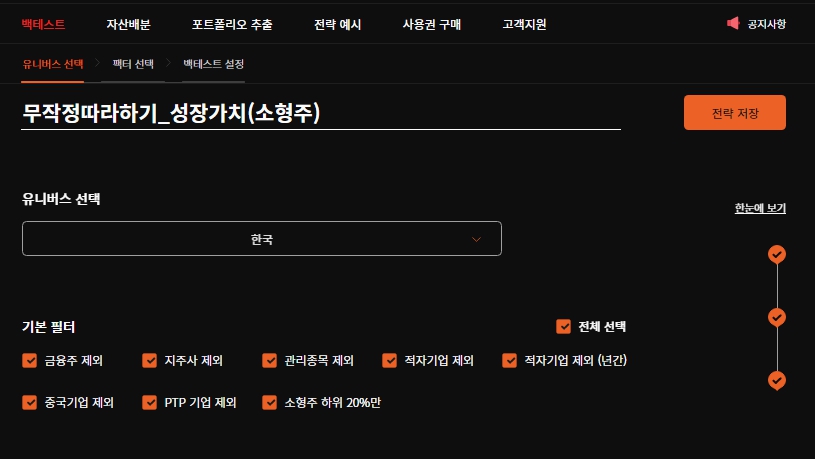
Task: Switch to the 백테스트 설정 step tab
Action: [214, 64]
